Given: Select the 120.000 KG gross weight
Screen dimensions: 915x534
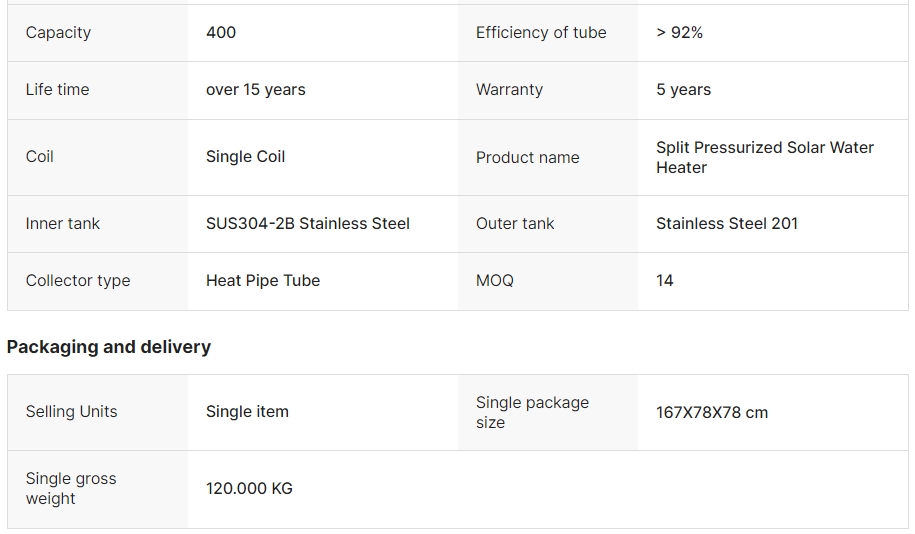Looking at the screenshot, I should point(249,489).
